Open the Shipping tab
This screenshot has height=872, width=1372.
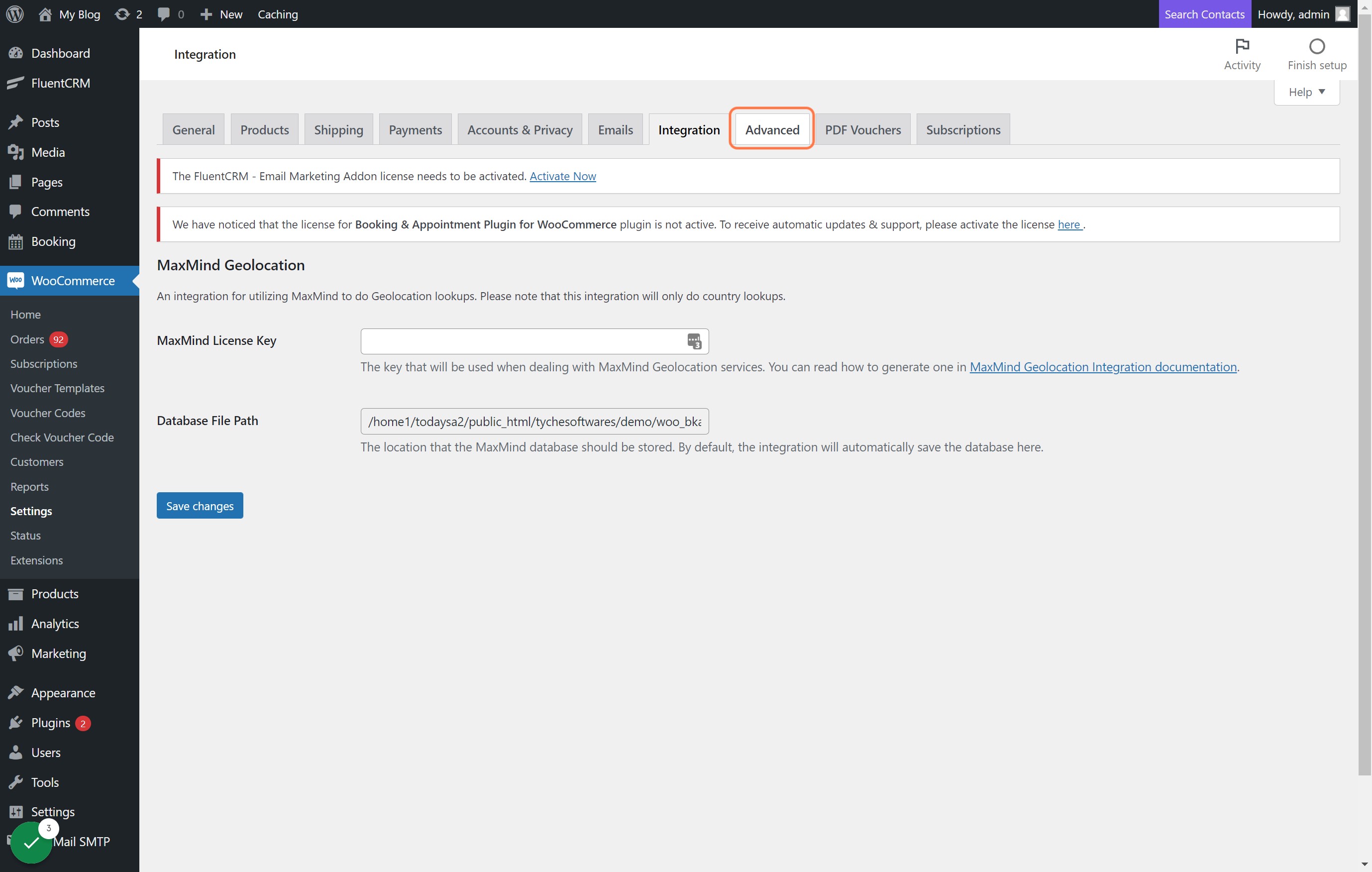(x=338, y=129)
